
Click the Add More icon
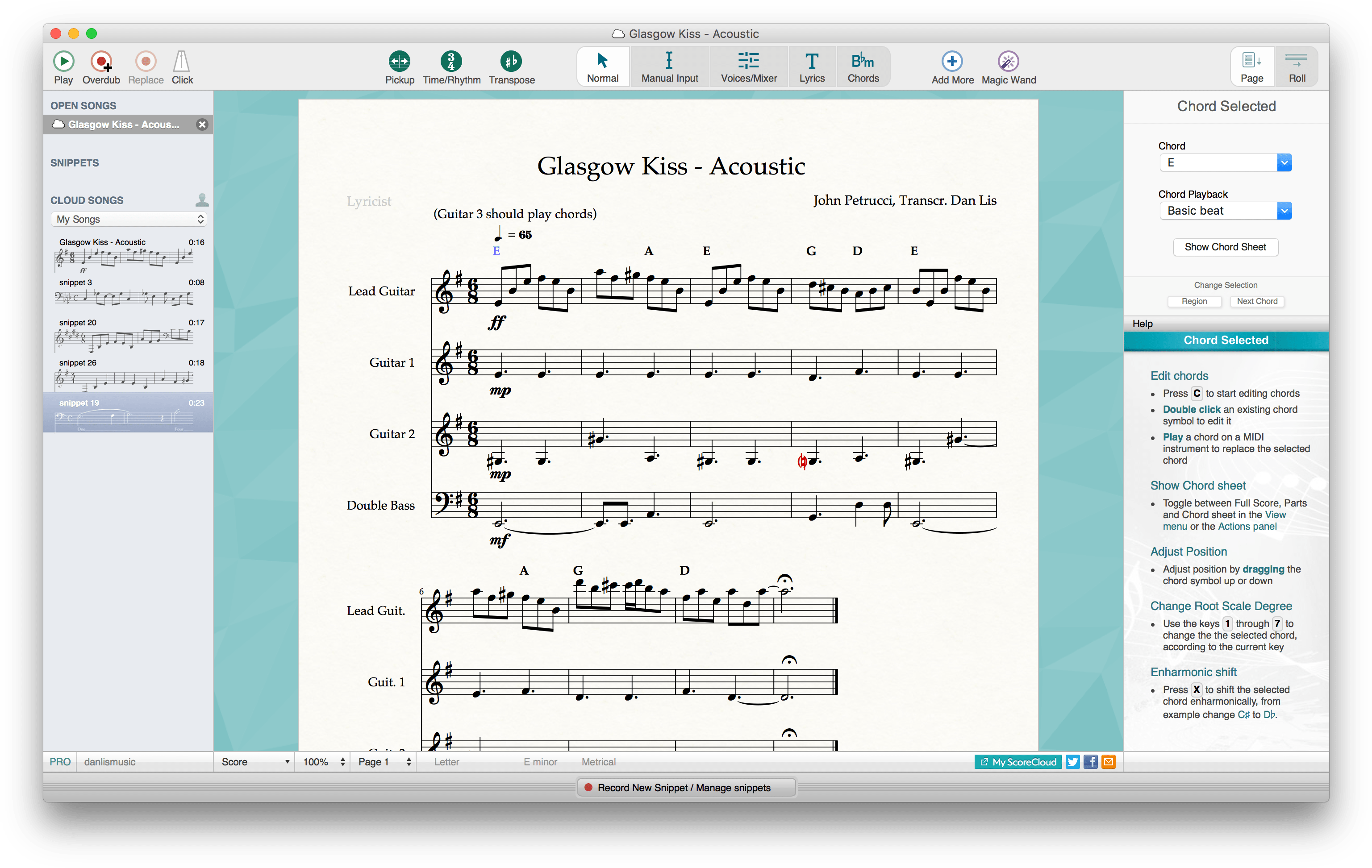pyautogui.click(x=952, y=61)
